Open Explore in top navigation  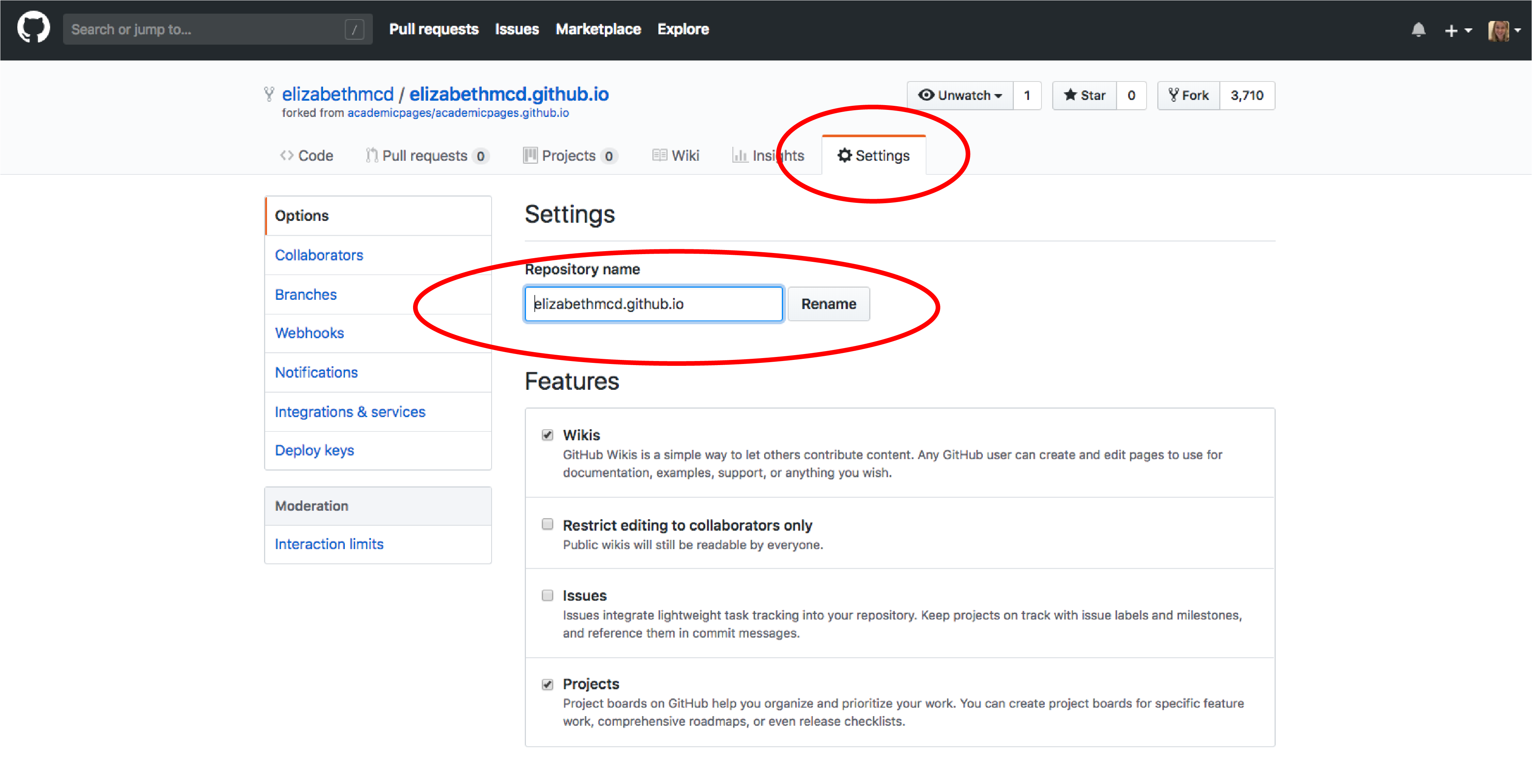click(x=683, y=29)
